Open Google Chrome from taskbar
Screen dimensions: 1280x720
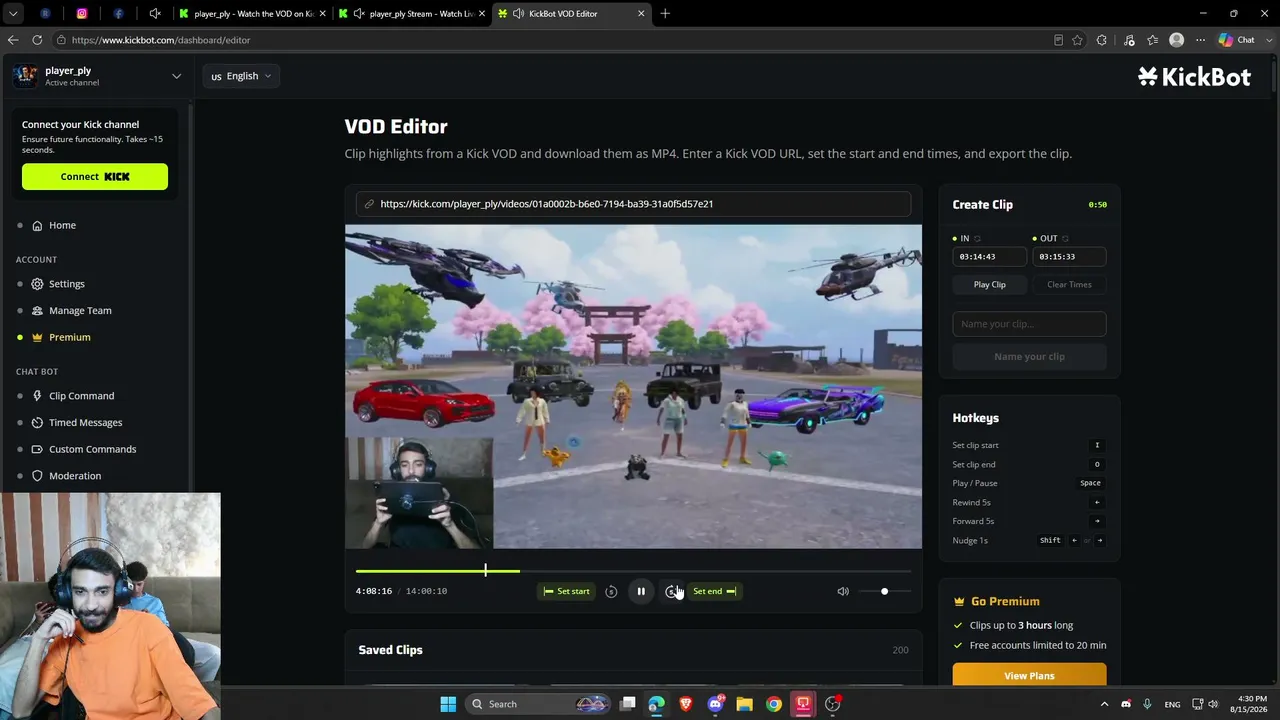774,704
